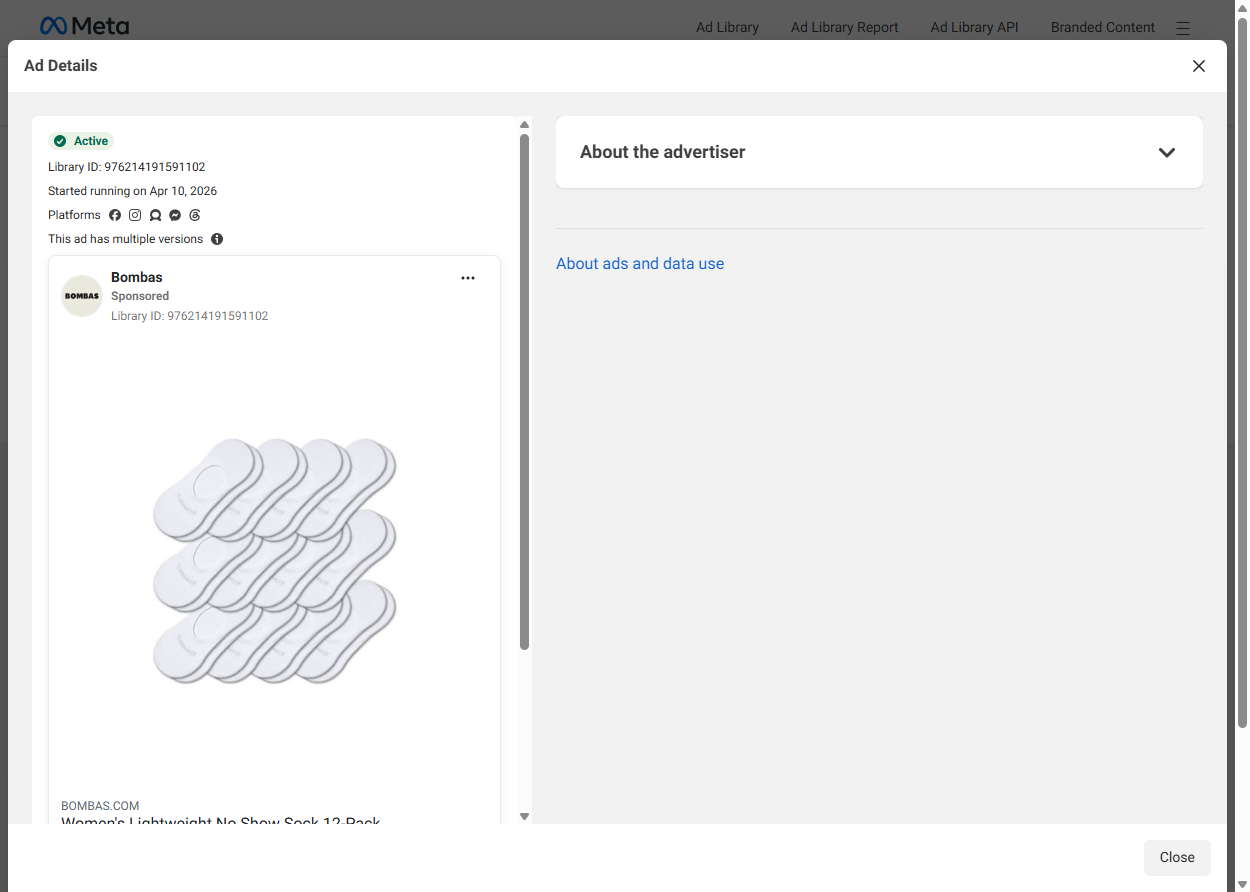Image resolution: width=1250 pixels, height=892 pixels.
Task: Click the Messenger platform icon
Action: point(175,215)
